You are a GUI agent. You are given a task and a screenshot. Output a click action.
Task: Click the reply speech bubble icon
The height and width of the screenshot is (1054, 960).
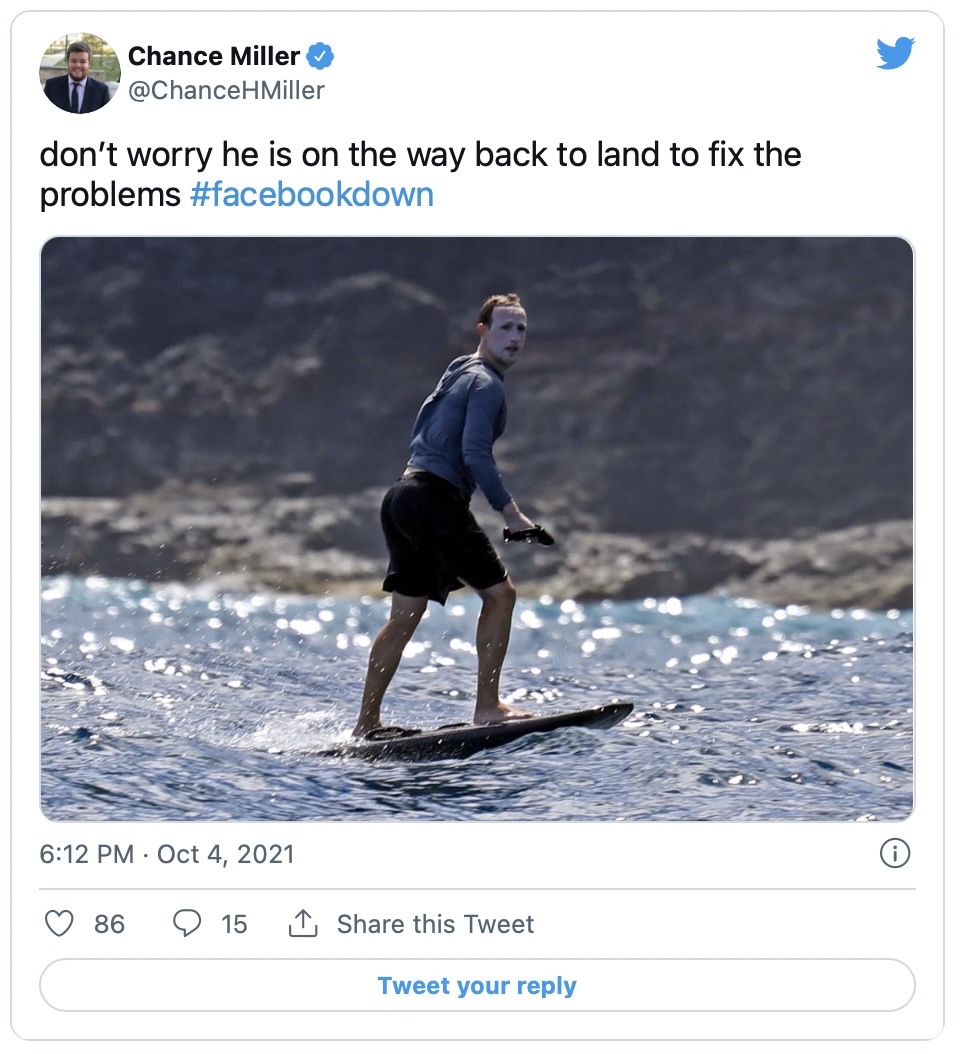pos(187,923)
